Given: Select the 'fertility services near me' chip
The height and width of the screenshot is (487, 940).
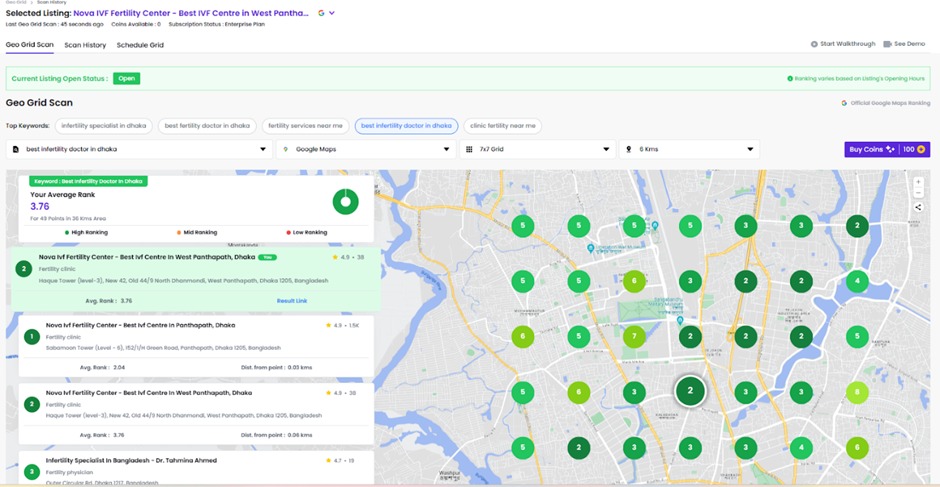Looking at the screenshot, I should (306, 126).
